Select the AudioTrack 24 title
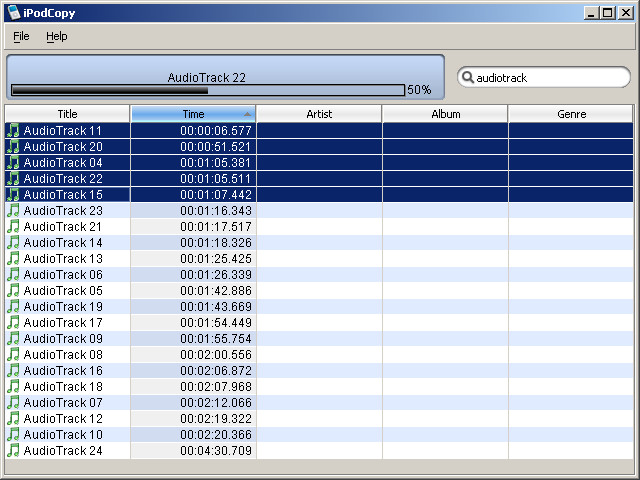The height and width of the screenshot is (480, 640). 63,451
